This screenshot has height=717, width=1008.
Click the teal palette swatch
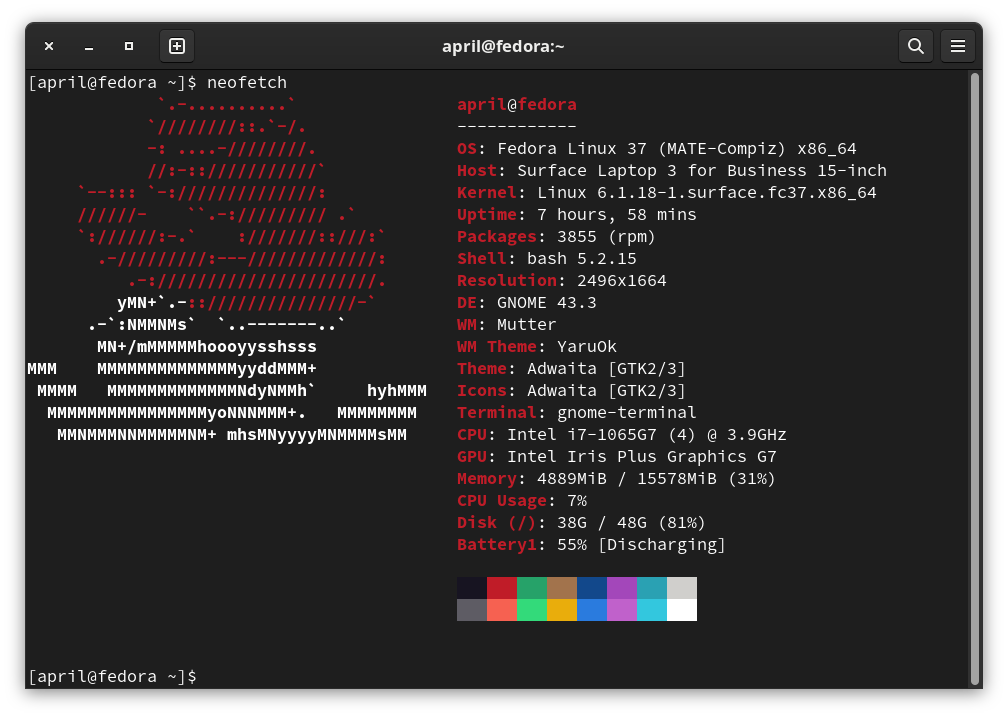point(652,588)
